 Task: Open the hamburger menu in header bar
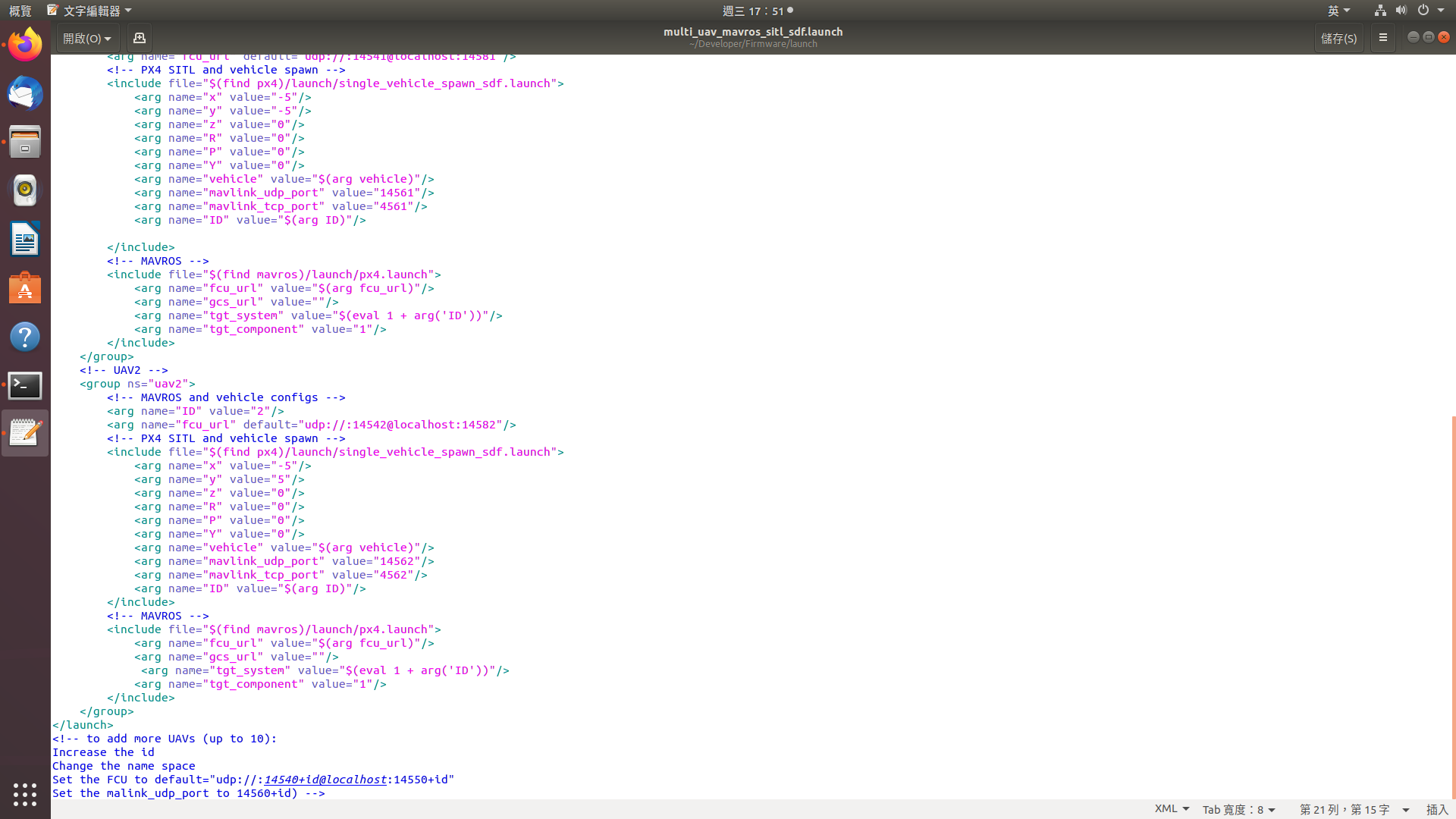pyautogui.click(x=1382, y=38)
